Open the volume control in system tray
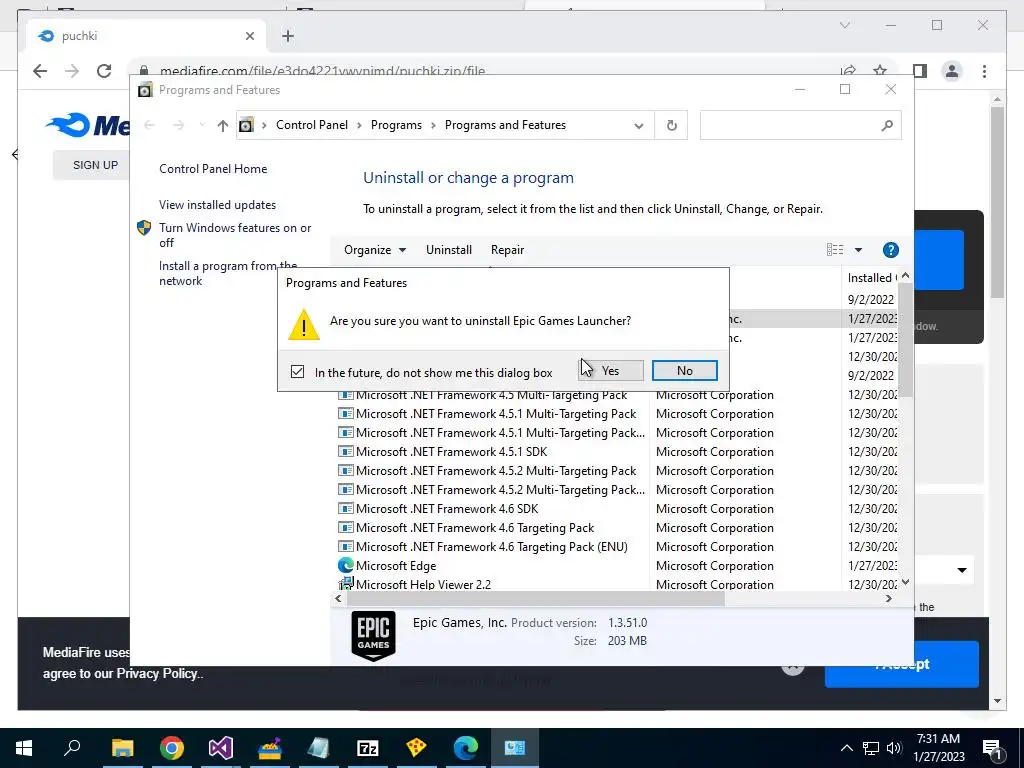This screenshot has height=768, width=1024. [895, 748]
